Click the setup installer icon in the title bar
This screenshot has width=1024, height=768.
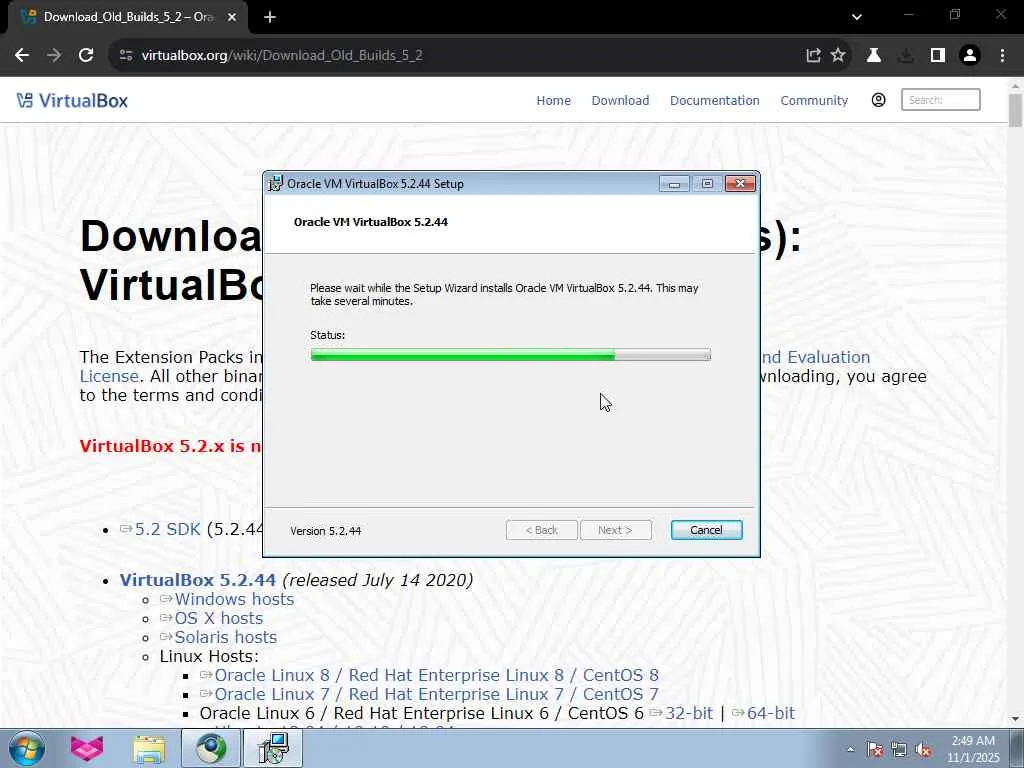(276, 184)
